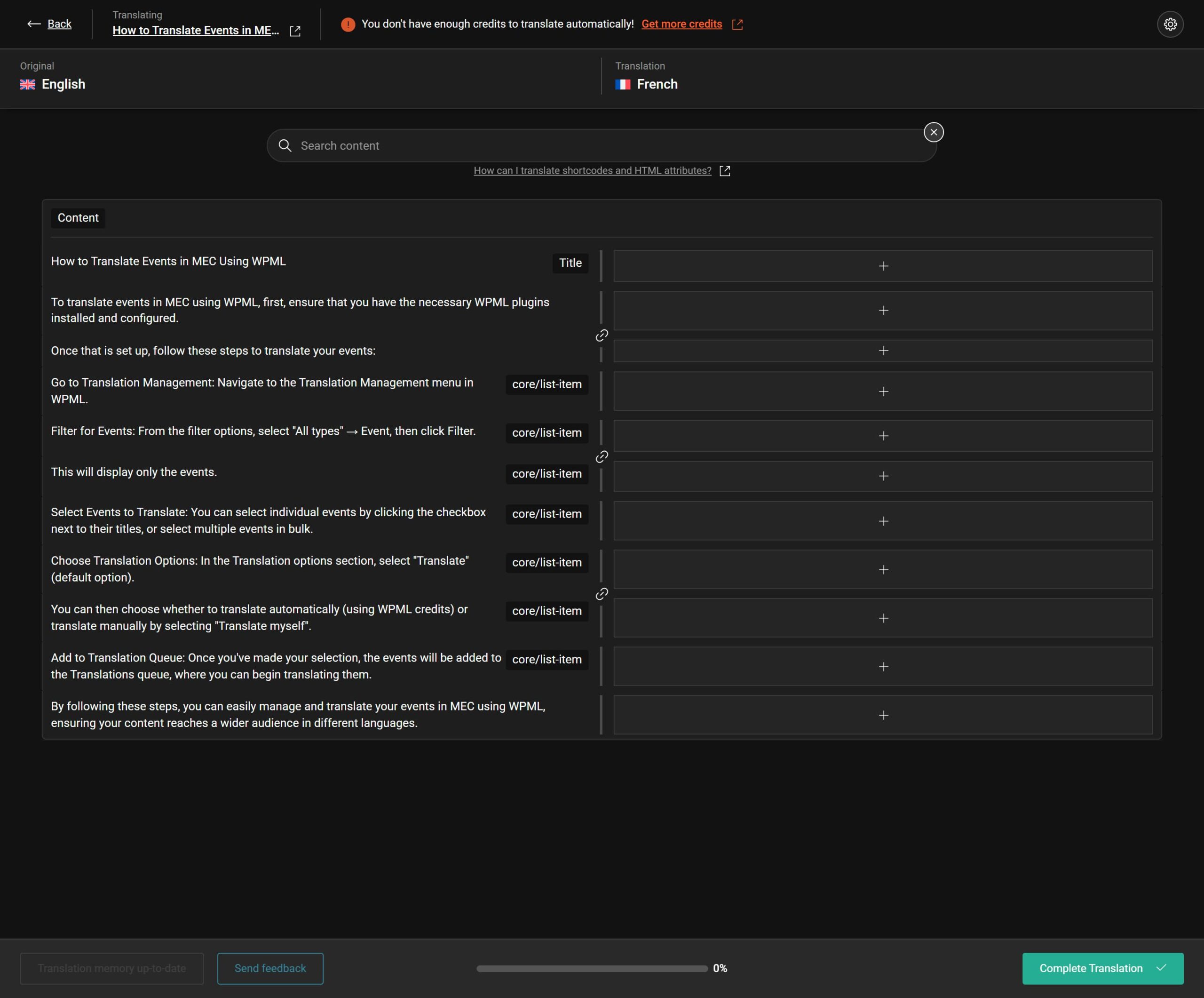Image resolution: width=1204 pixels, height=998 pixels.
Task: Click the Complete Translation button
Action: tap(1102, 968)
